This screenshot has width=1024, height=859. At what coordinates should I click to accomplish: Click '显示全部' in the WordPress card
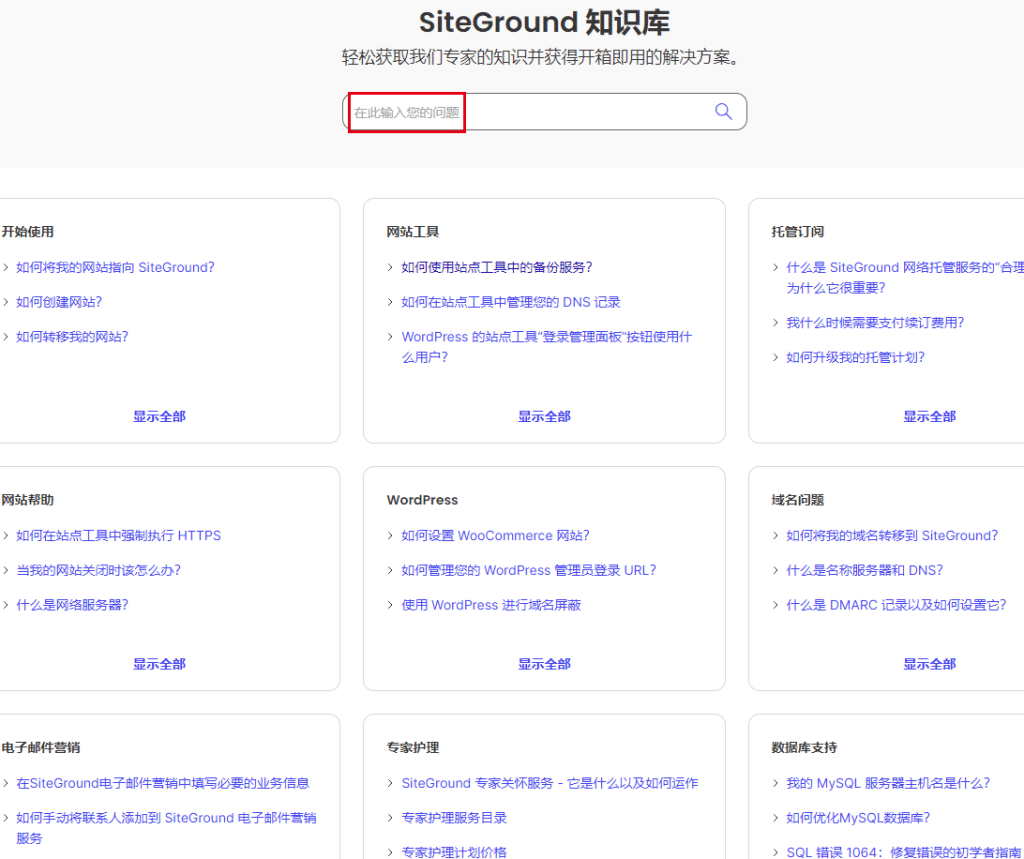click(544, 663)
